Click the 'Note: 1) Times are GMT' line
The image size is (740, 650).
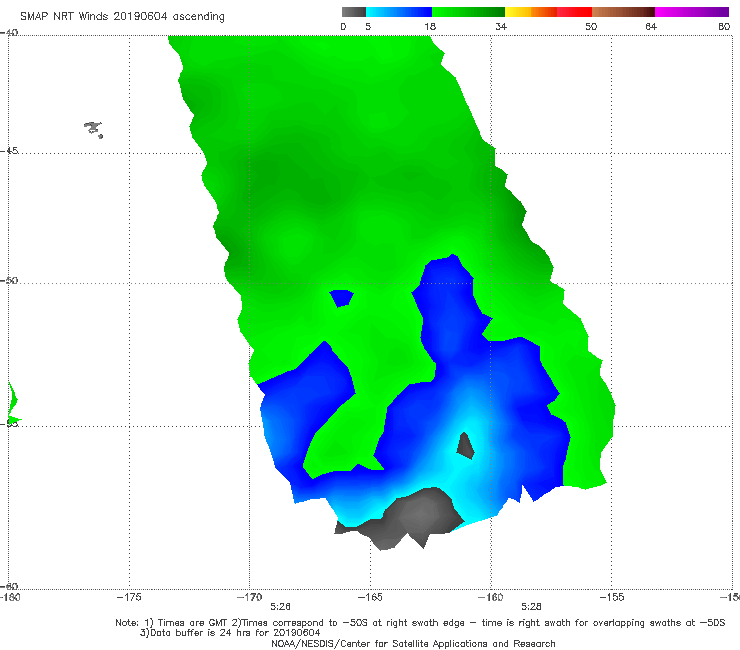pos(420,623)
